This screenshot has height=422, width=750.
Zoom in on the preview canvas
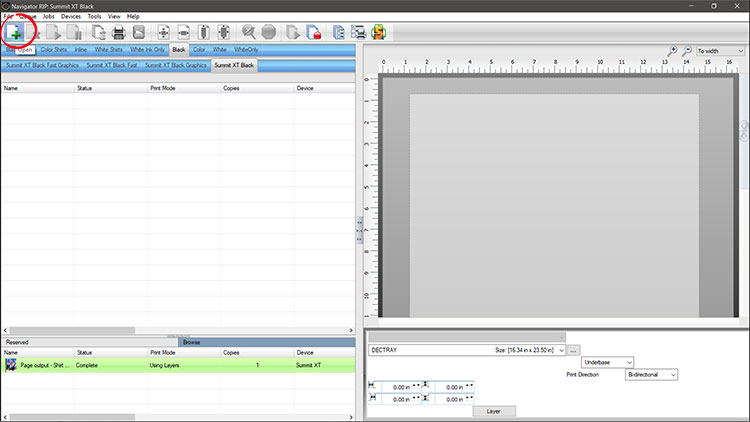pos(673,51)
